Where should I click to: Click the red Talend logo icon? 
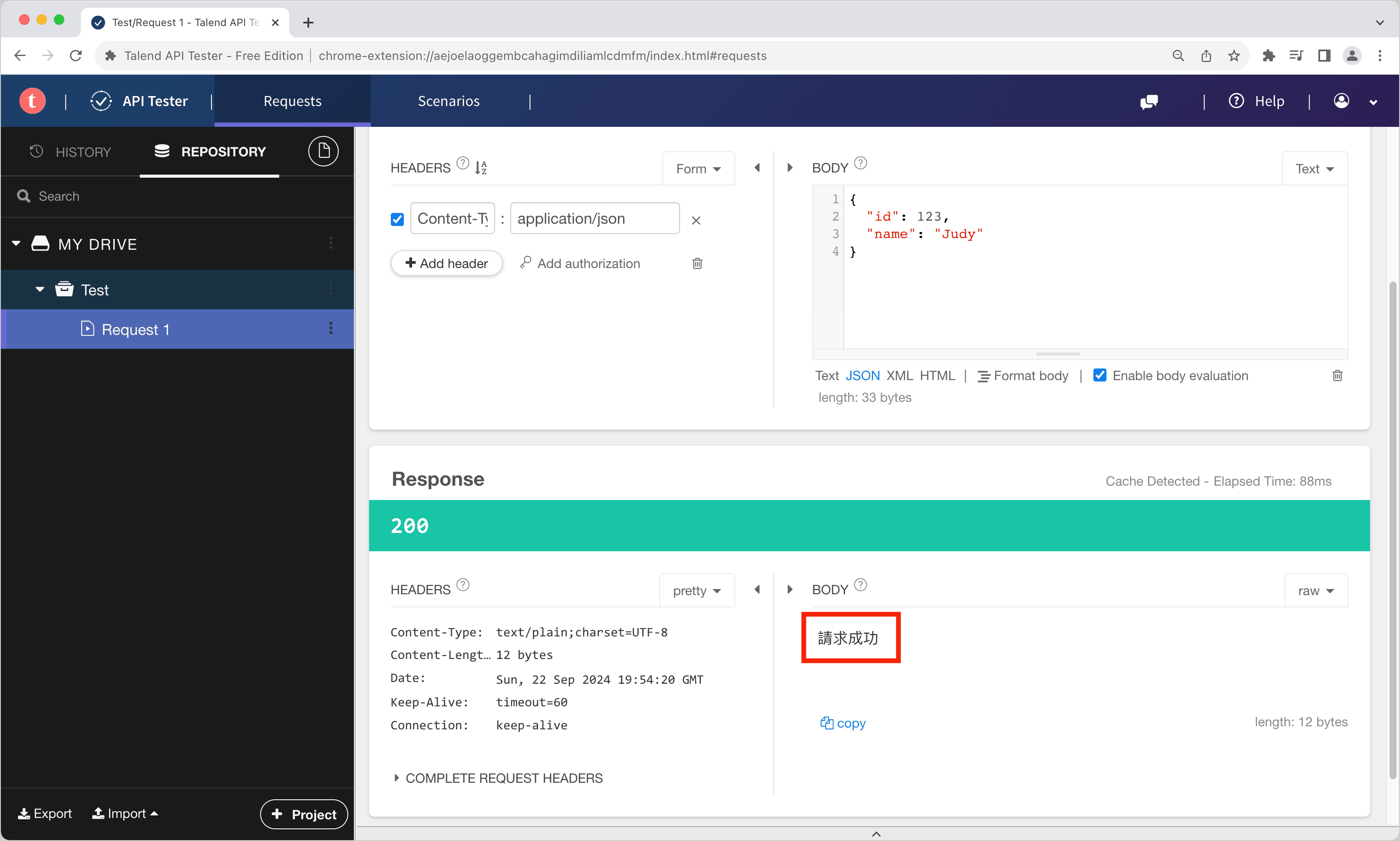pyautogui.click(x=32, y=101)
